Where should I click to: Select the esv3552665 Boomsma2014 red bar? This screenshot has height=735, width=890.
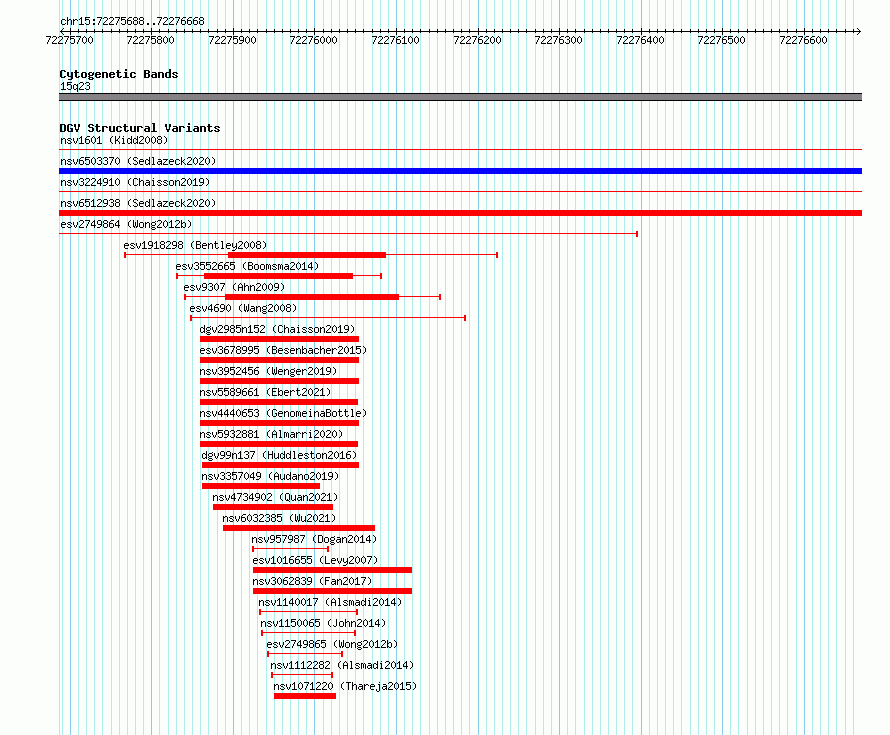279,276
